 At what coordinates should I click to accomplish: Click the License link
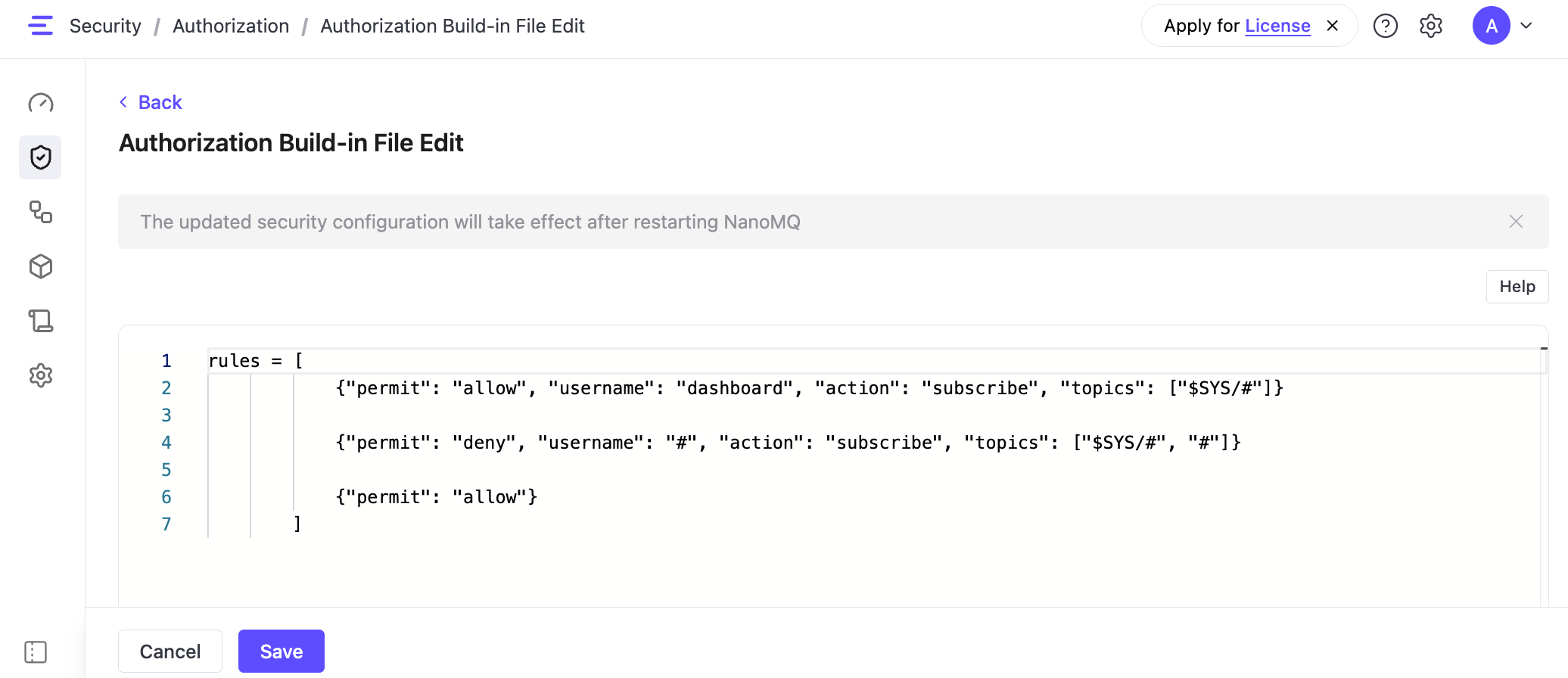pyautogui.click(x=1277, y=26)
